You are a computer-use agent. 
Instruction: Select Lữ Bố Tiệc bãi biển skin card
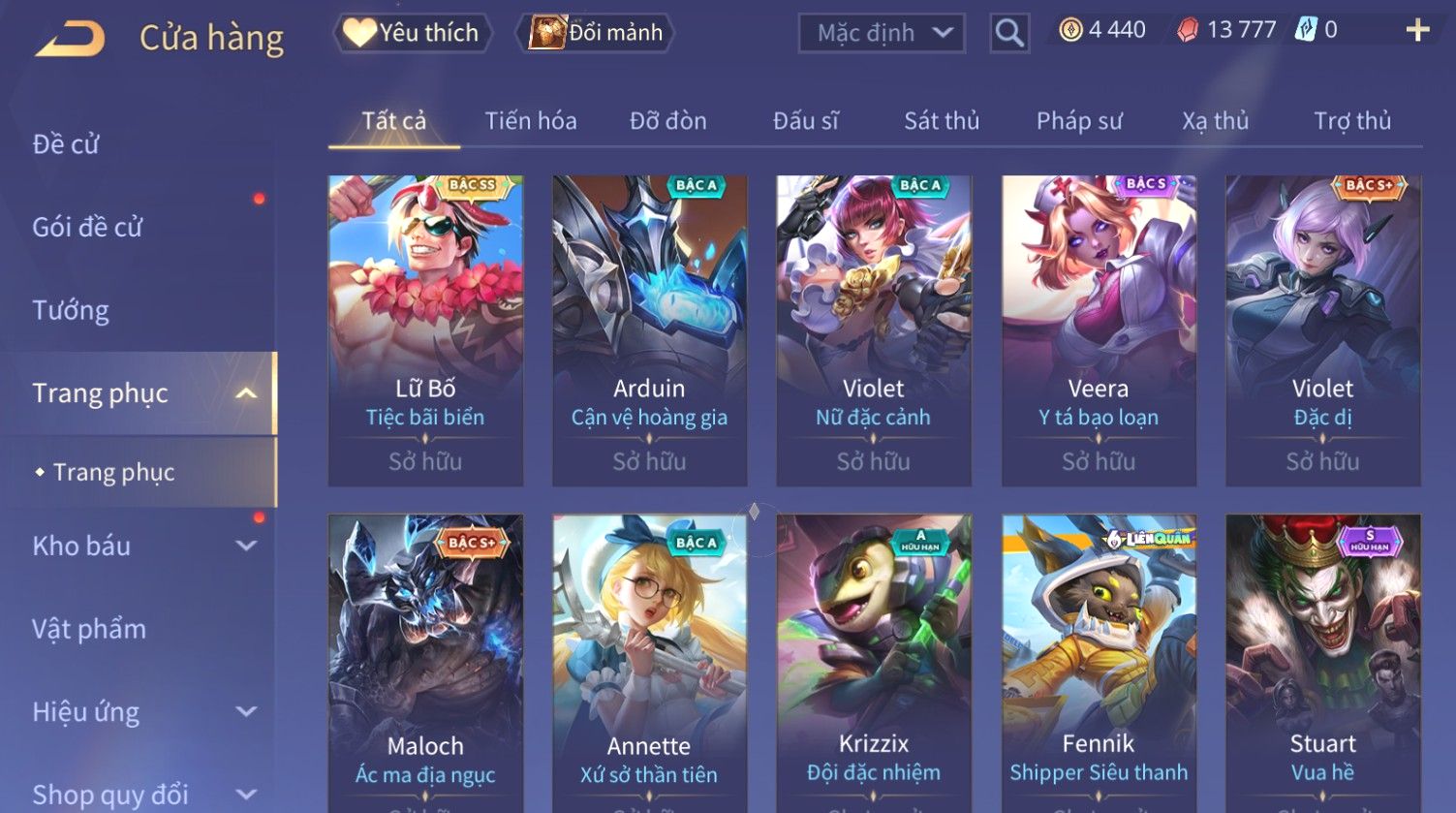425,330
